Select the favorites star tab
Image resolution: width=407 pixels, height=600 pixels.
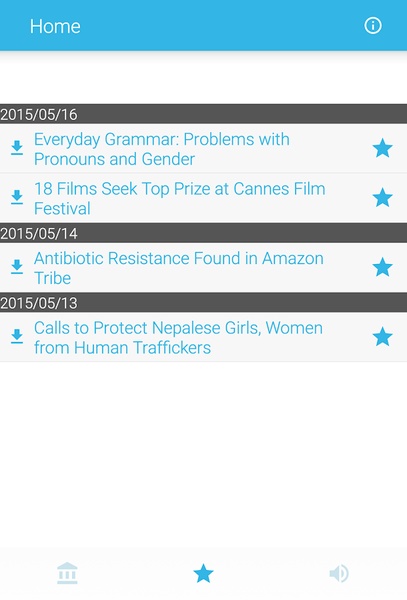click(x=204, y=573)
